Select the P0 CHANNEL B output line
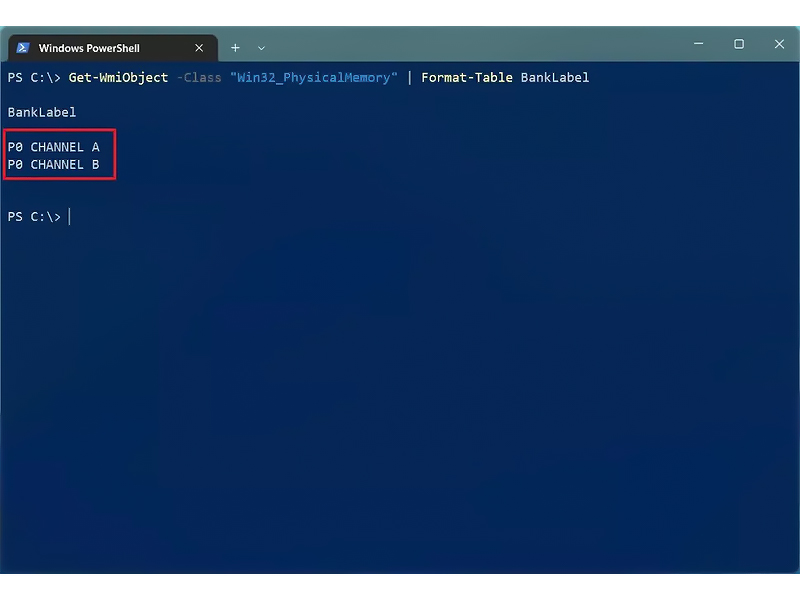Screen dimensions: 800x600 point(54,165)
